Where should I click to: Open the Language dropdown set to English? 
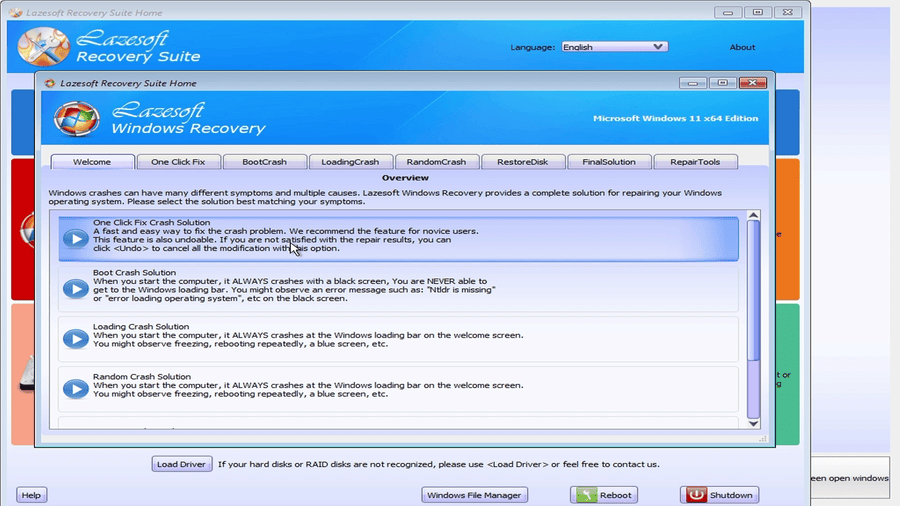tap(614, 47)
